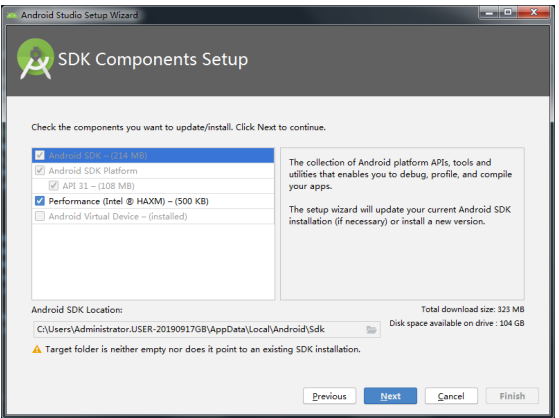
Task: Go back with the Previous button
Action: pyautogui.click(x=329, y=396)
